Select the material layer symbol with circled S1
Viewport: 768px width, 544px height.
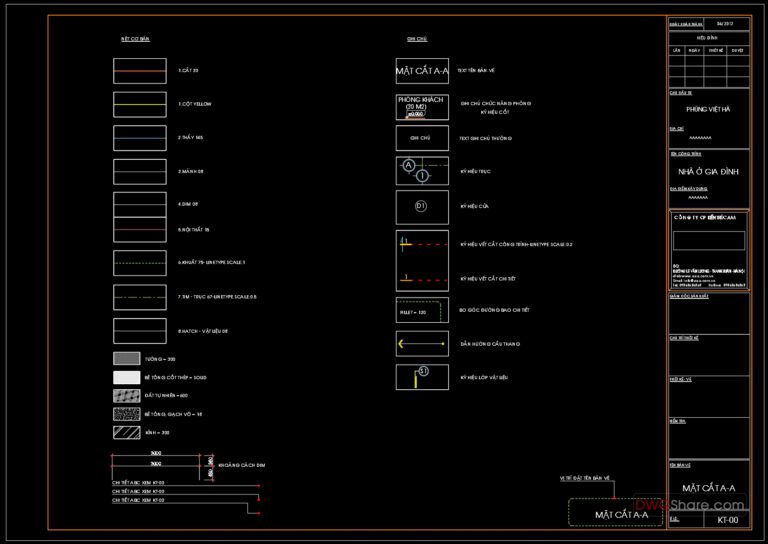coord(422,377)
